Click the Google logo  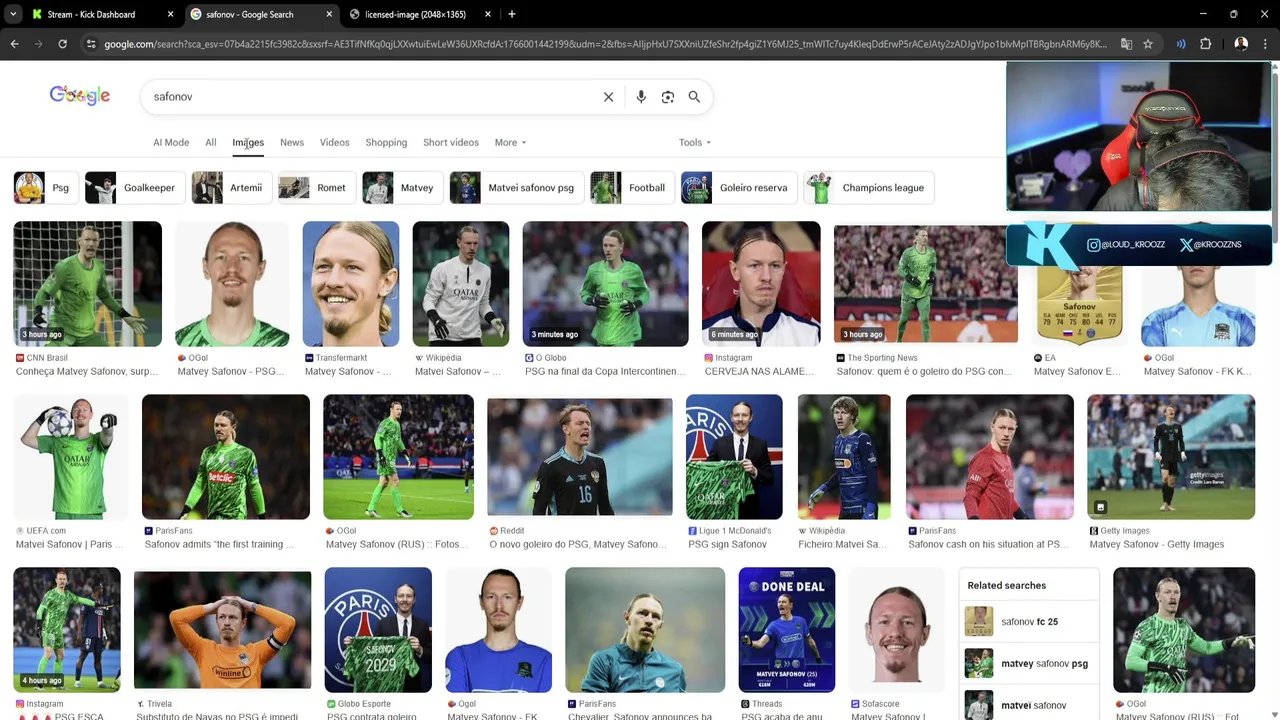[80, 96]
